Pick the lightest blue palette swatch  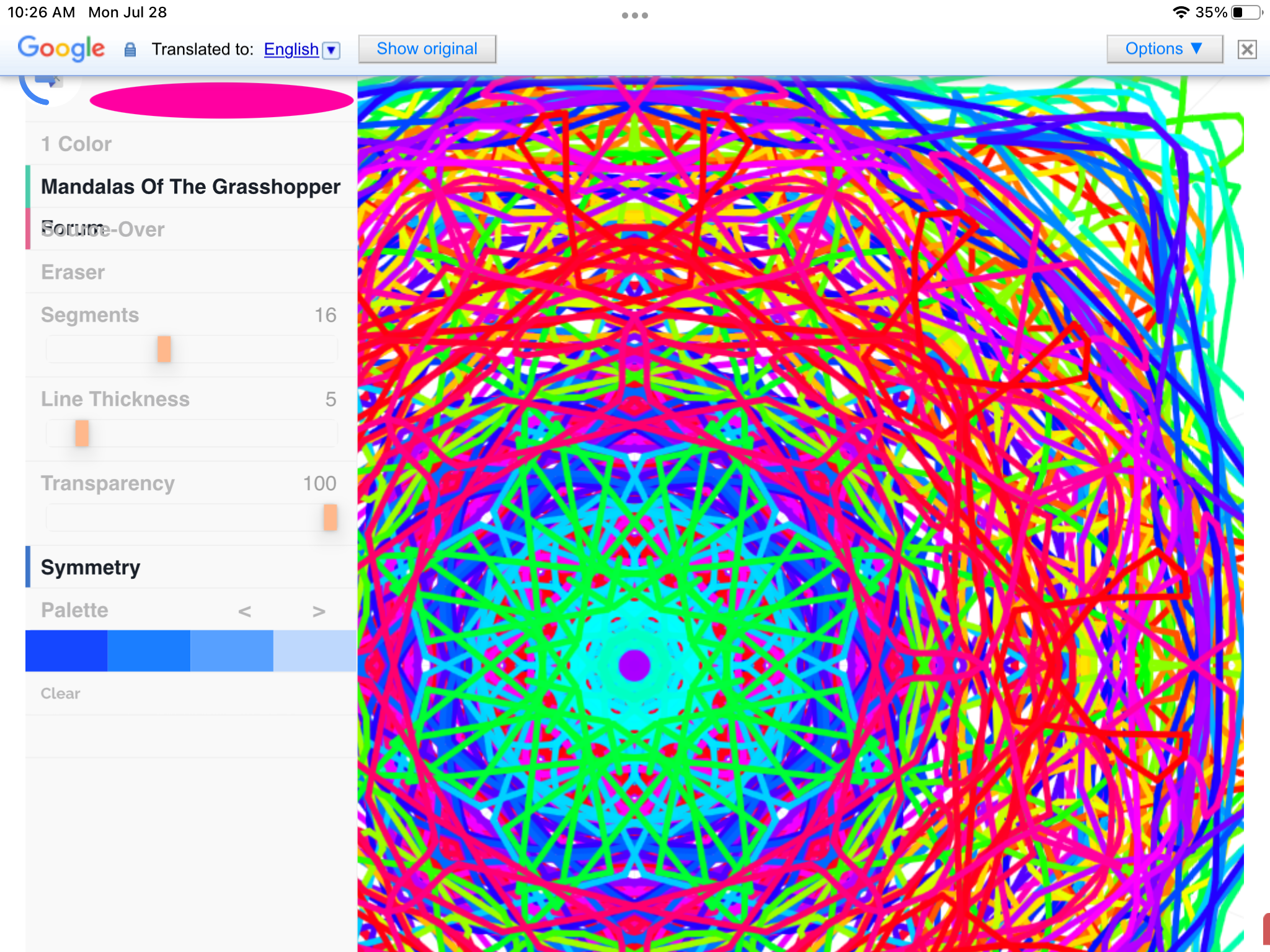point(315,651)
